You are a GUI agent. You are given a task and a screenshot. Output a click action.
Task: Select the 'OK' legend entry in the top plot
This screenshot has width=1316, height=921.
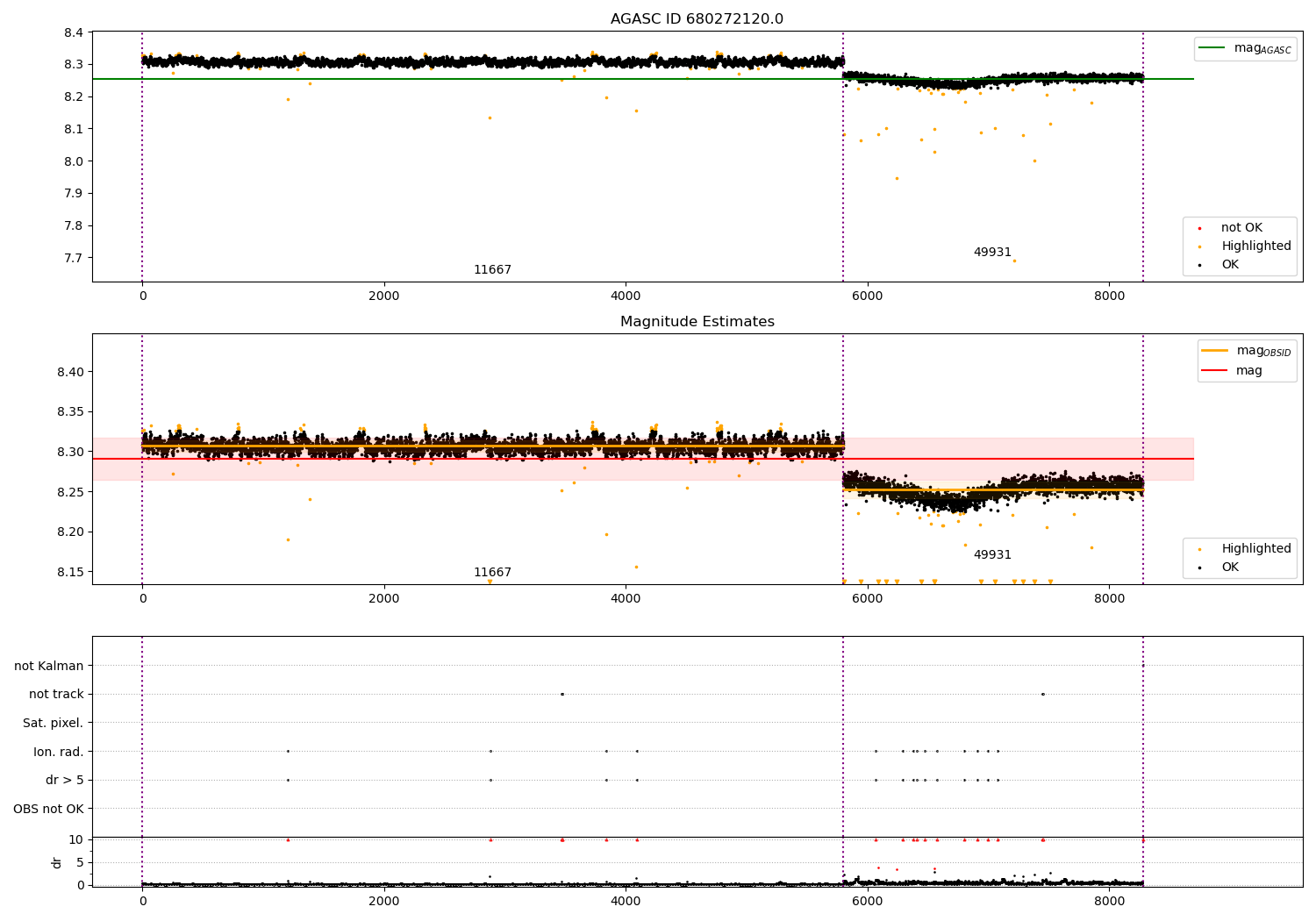(x=1230, y=265)
